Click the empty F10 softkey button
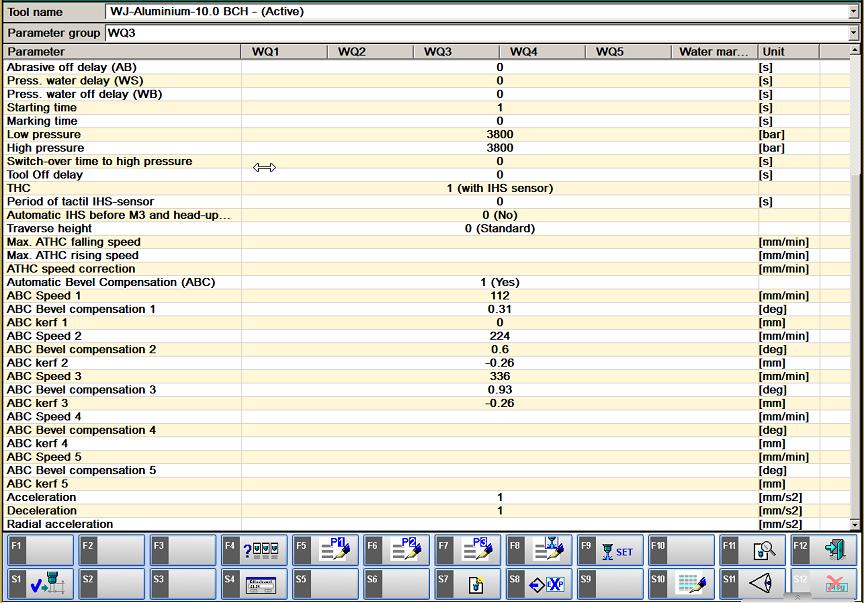Viewport: 864px width, 603px height. tap(682, 550)
